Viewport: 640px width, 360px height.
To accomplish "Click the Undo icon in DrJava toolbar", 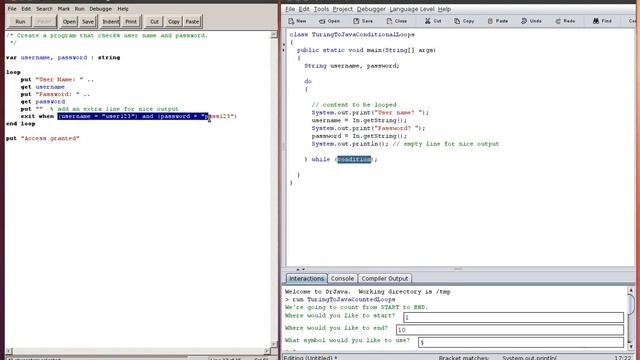I will [x=531, y=21].
